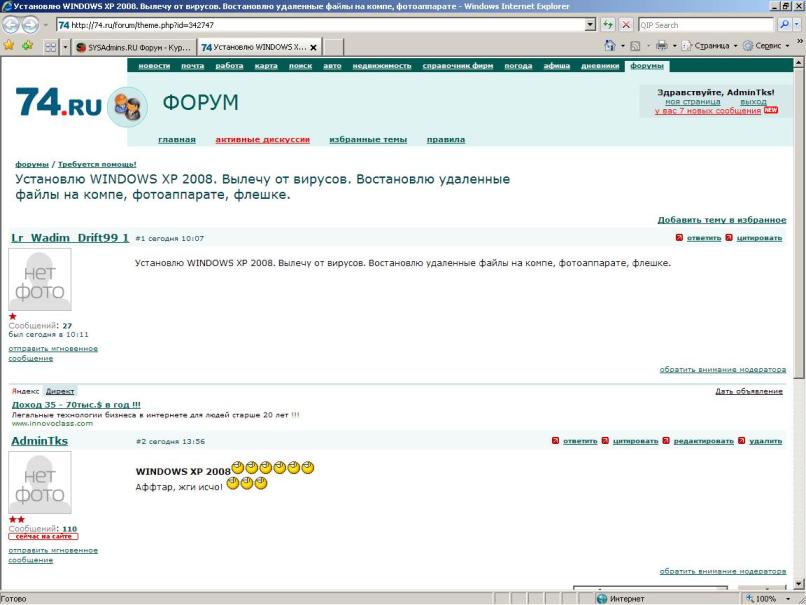Click Дать объявление link
806x605 pixels.
(749, 392)
